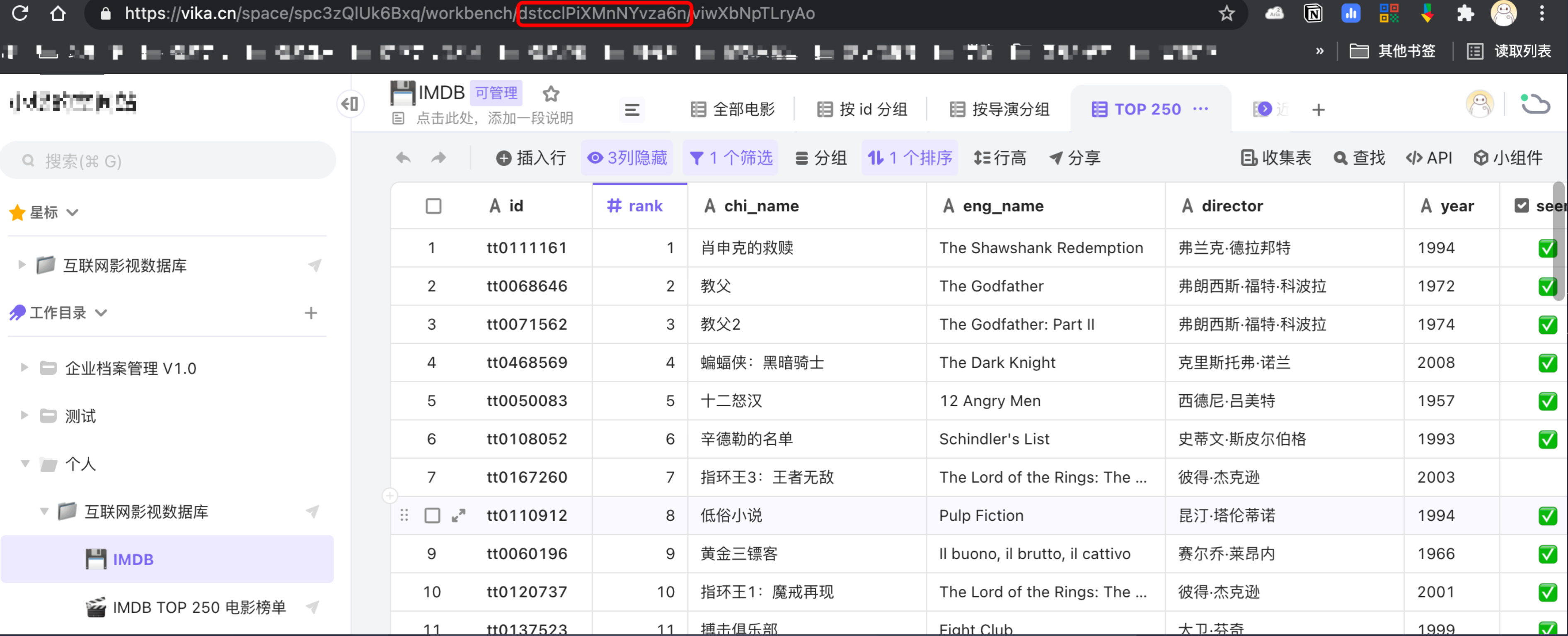Viewport: 1568px width, 636px height.
Task: Switch to the 按导演分组 view tab
Action: point(999,109)
